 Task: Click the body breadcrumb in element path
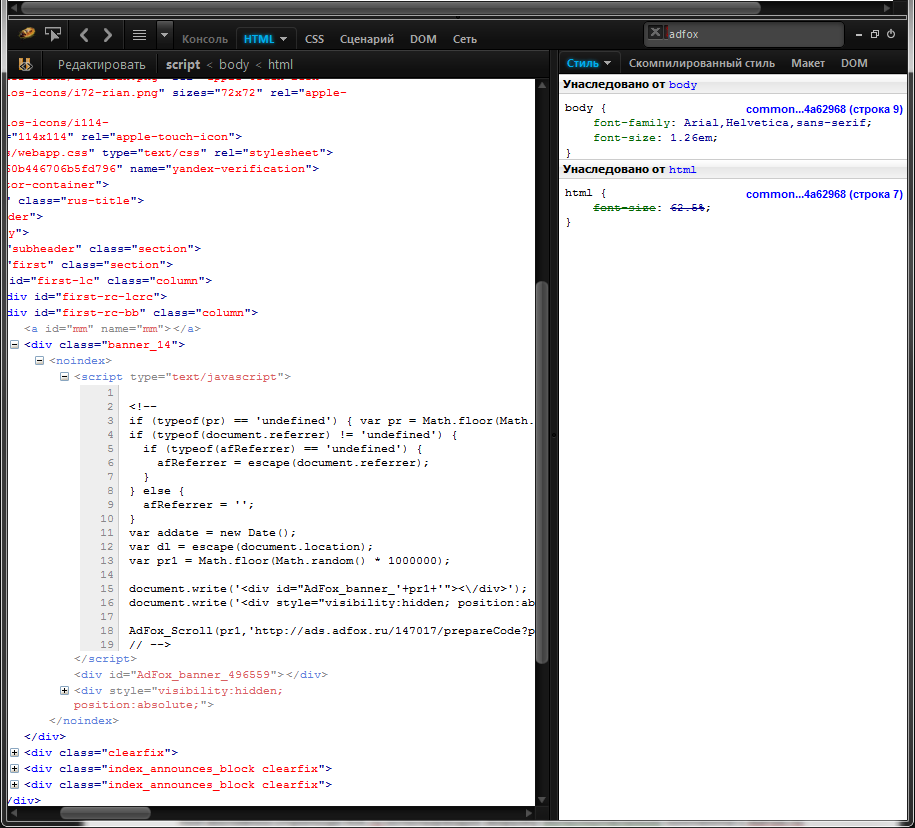coord(234,64)
